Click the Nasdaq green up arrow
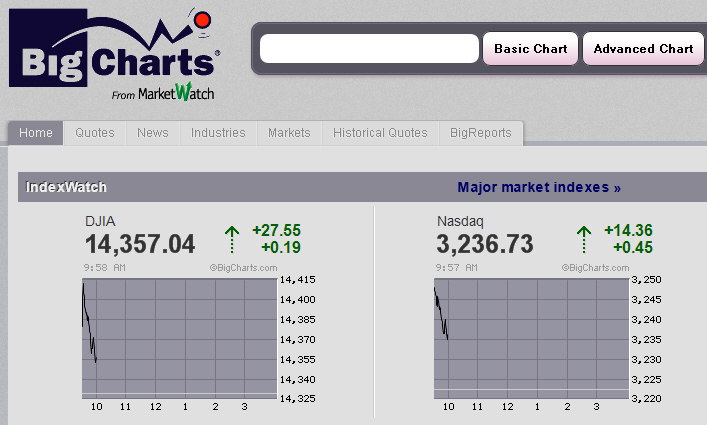707x425 pixels. [x=584, y=239]
